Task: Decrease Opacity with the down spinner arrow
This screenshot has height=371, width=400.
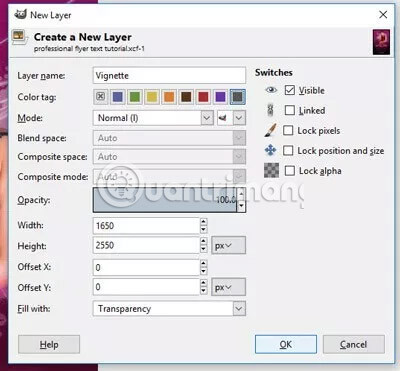Action: (242, 206)
